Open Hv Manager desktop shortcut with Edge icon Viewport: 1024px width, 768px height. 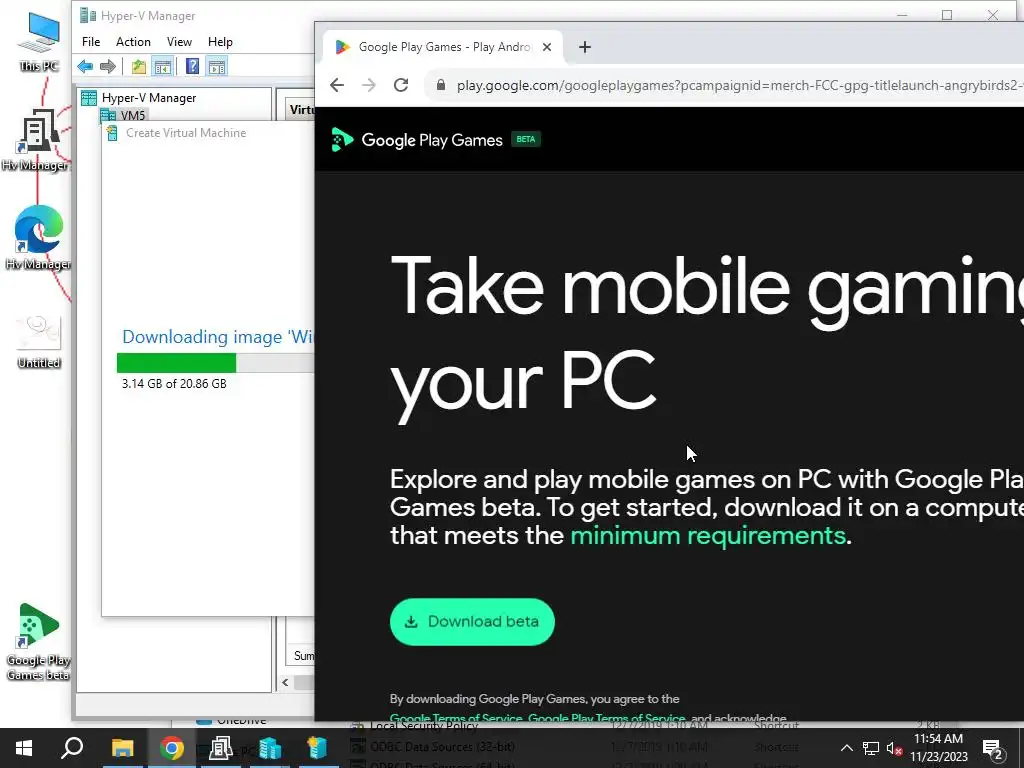pyautogui.click(x=38, y=238)
